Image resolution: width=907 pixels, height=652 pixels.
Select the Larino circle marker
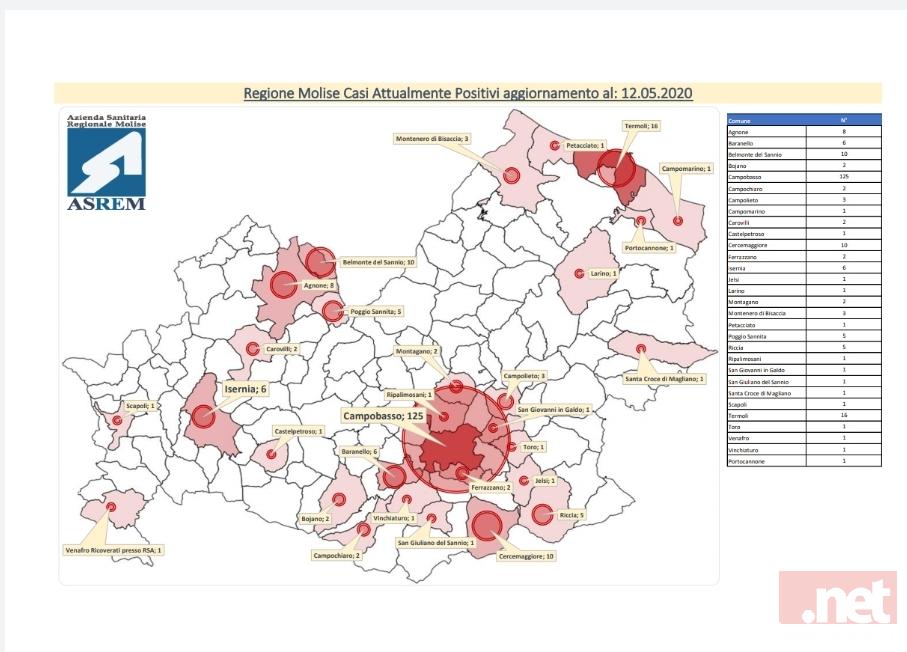click(x=577, y=272)
